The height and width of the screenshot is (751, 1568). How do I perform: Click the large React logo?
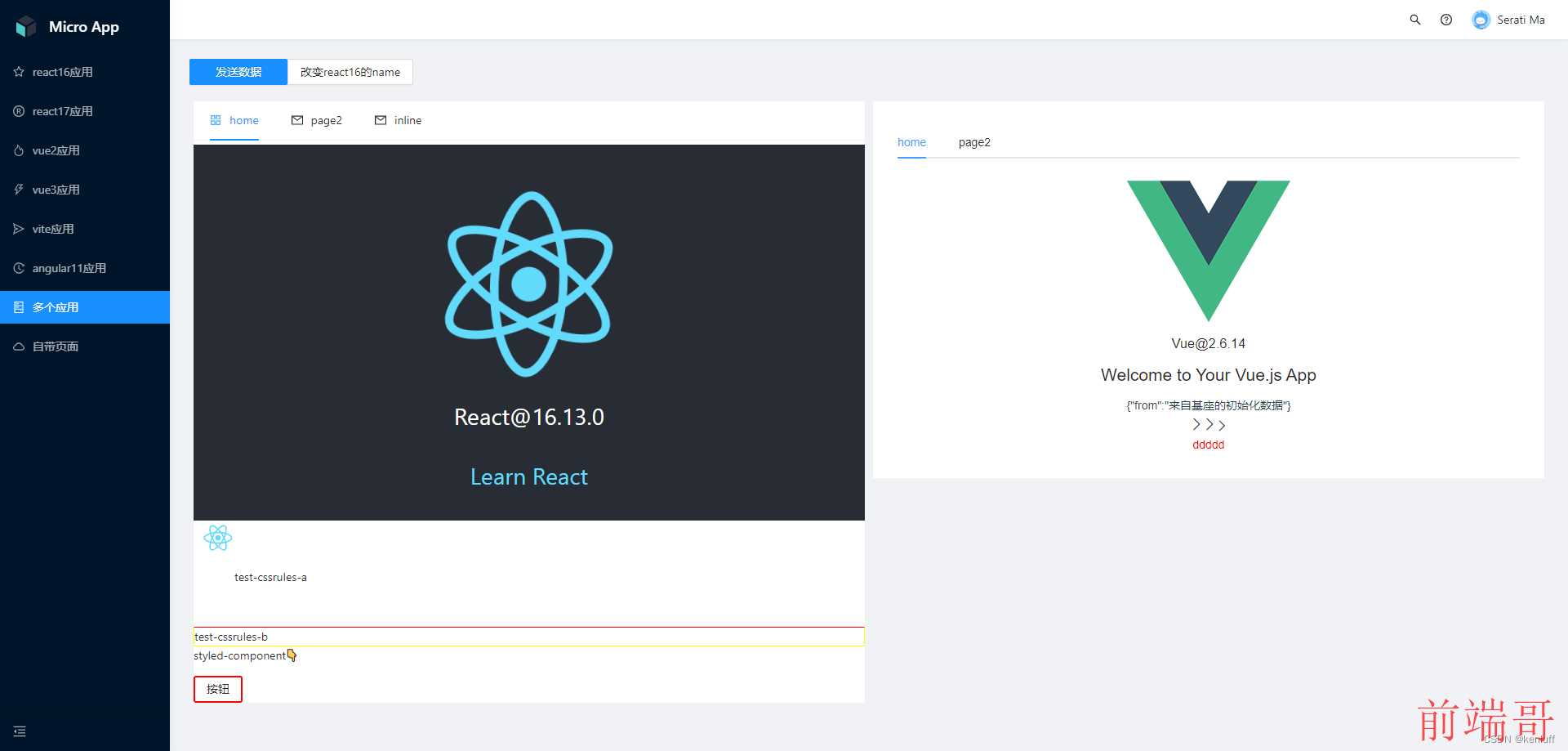pos(529,284)
